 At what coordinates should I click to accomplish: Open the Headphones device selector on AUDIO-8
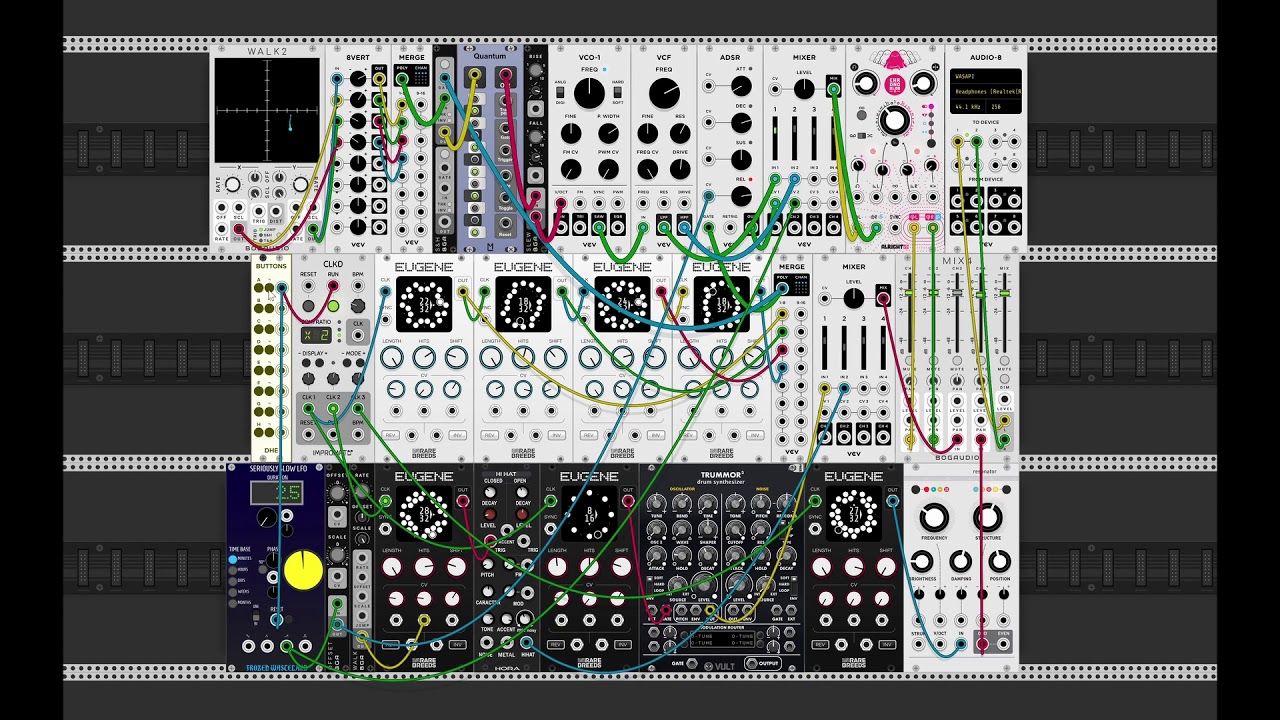[986, 91]
